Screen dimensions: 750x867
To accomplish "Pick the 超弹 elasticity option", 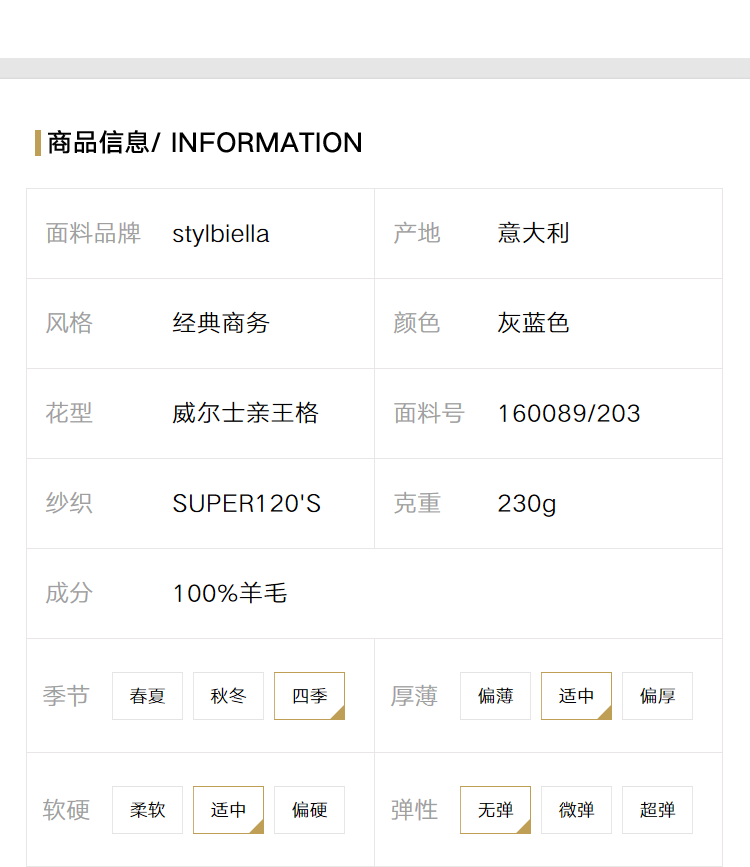I will (657, 809).
